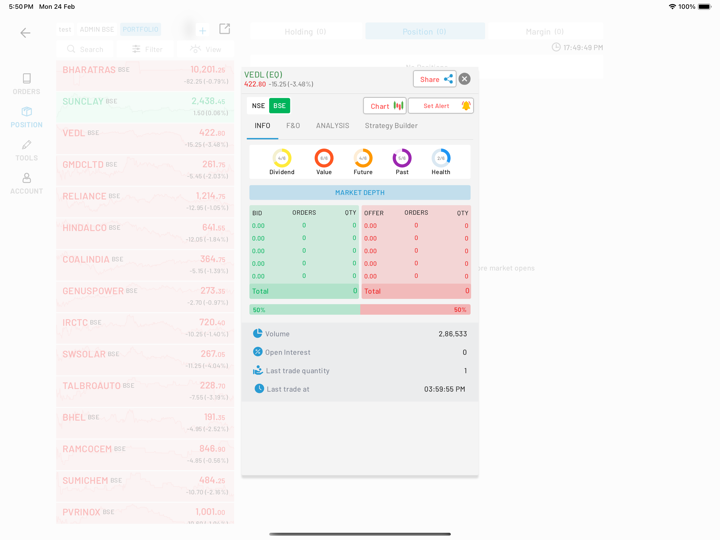Switch to the ANALYSIS tab

[x=332, y=126]
